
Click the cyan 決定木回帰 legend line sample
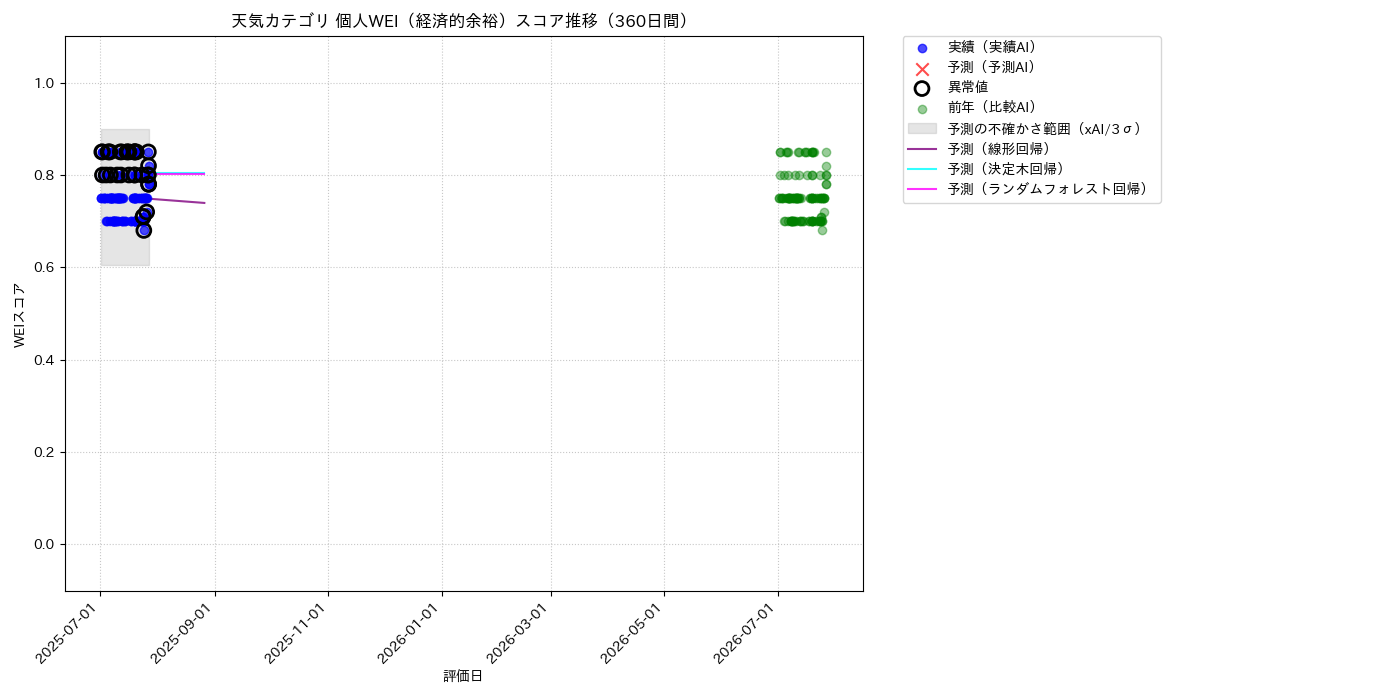point(922,169)
